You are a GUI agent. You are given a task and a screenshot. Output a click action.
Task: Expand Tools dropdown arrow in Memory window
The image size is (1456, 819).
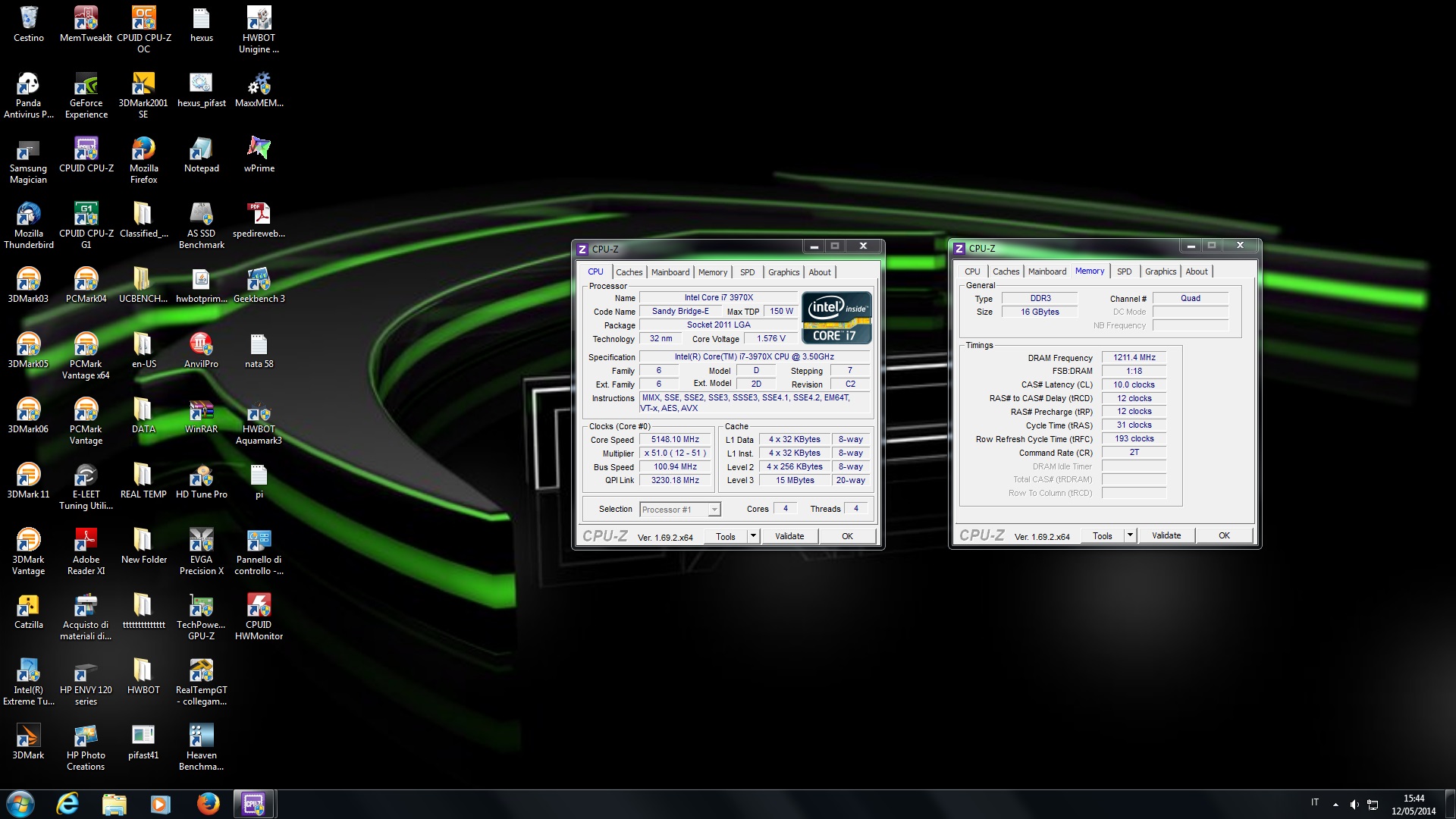(1130, 535)
